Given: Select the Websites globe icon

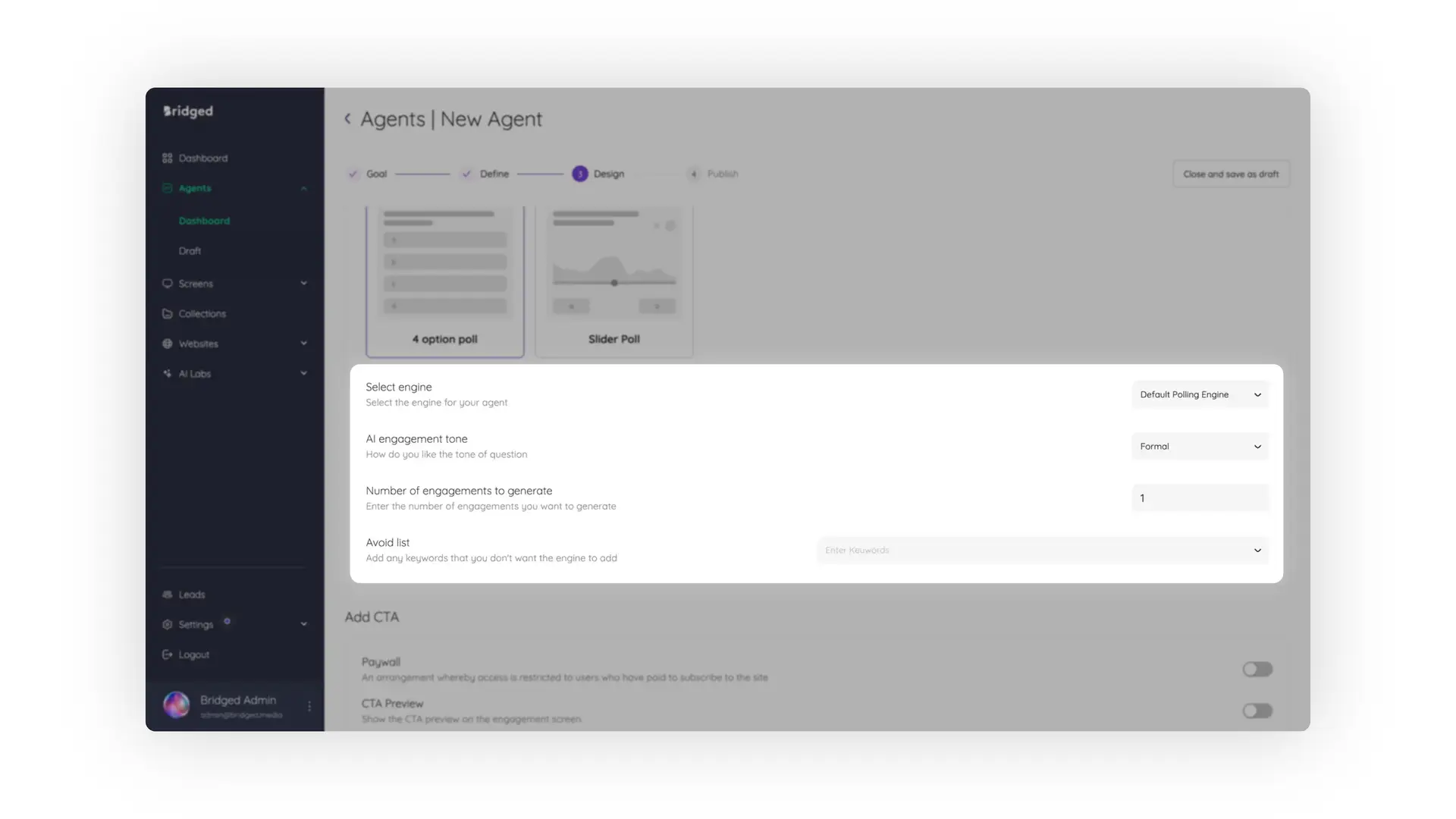Looking at the screenshot, I should (168, 344).
